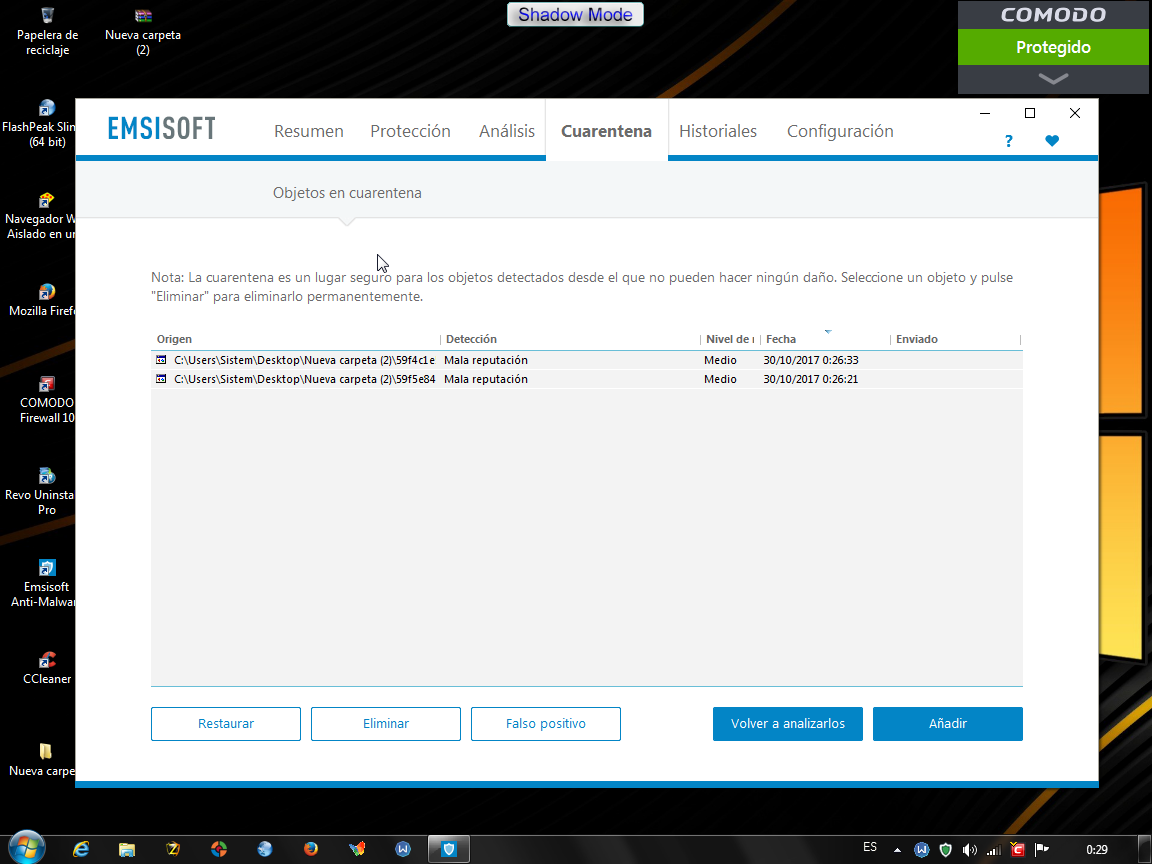1152x864 pixels.
Task: Click the volume speaker tray icon
Action: click(970, 850)
